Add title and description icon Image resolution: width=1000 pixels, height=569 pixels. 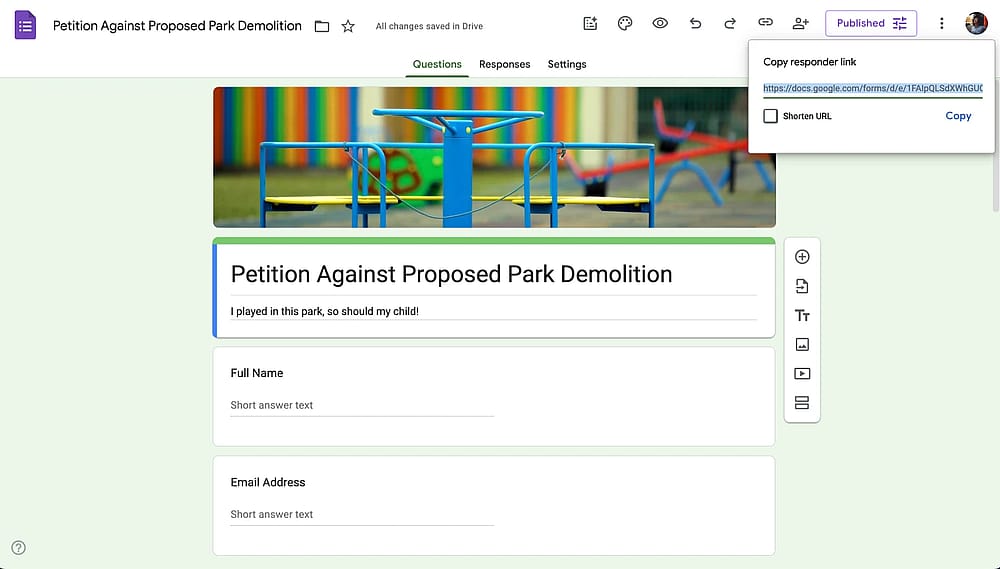pyautogui.click(x=802, y=315)
